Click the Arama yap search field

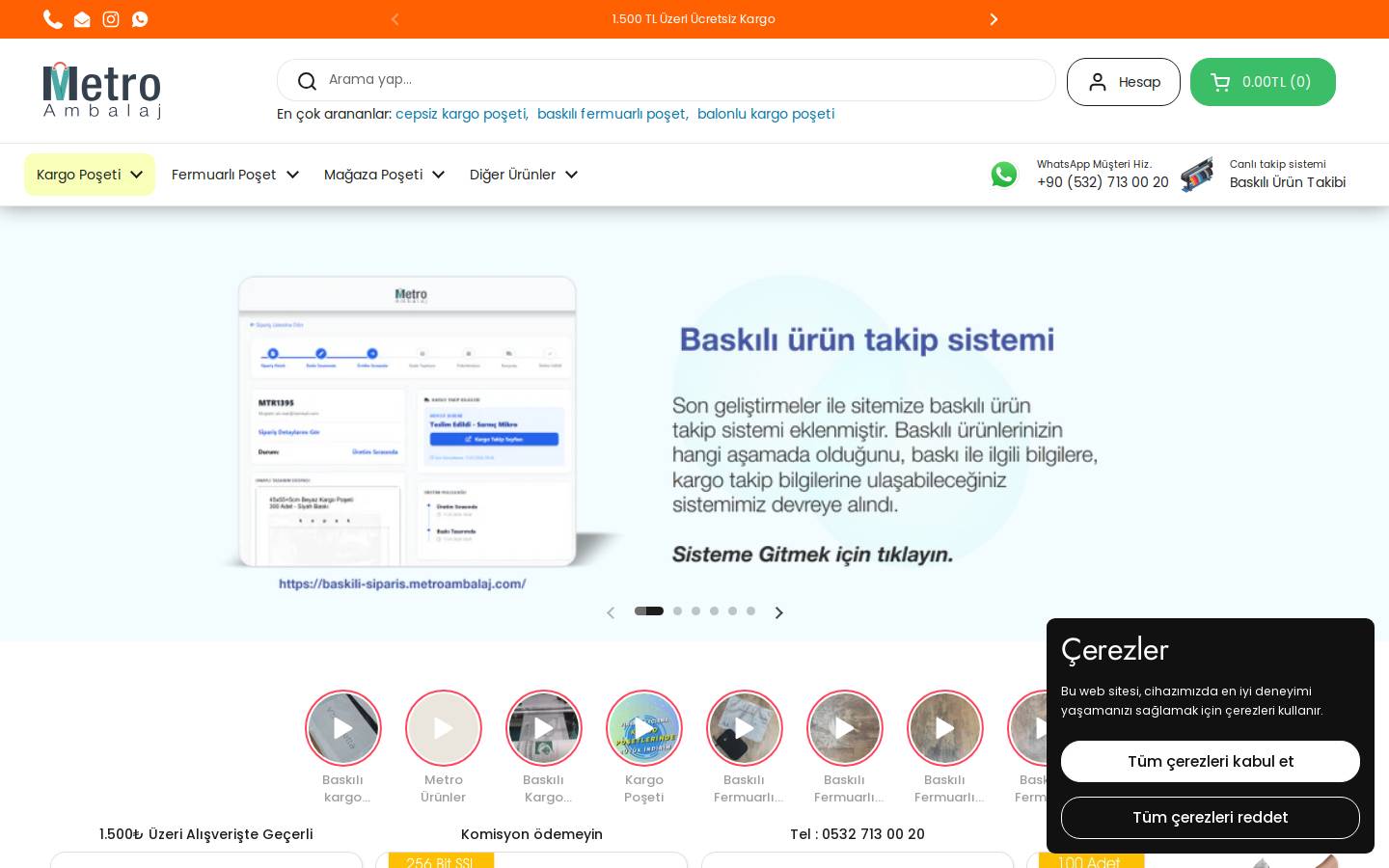coord(667,80)
